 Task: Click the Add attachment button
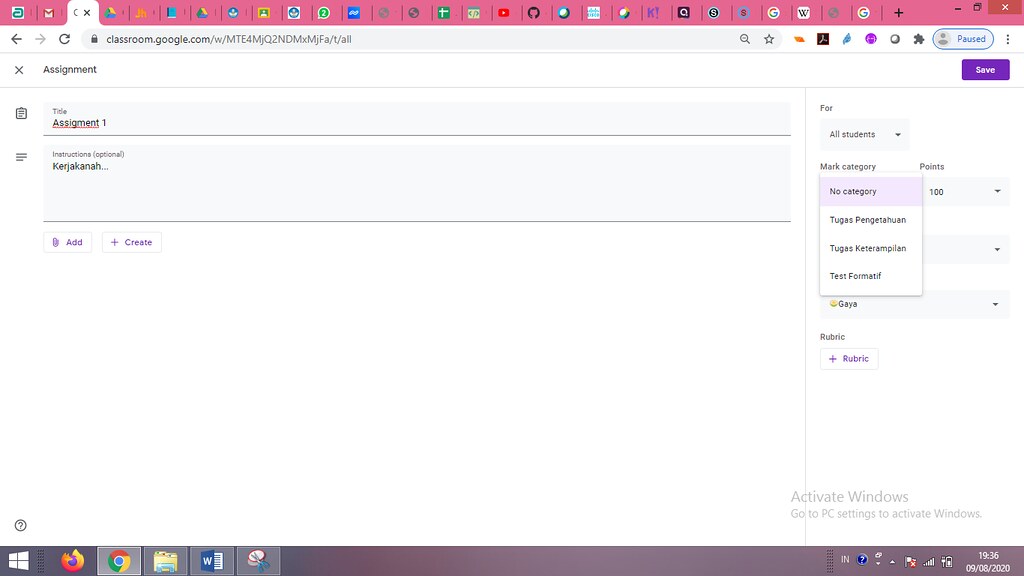click(x=67, y=242)
